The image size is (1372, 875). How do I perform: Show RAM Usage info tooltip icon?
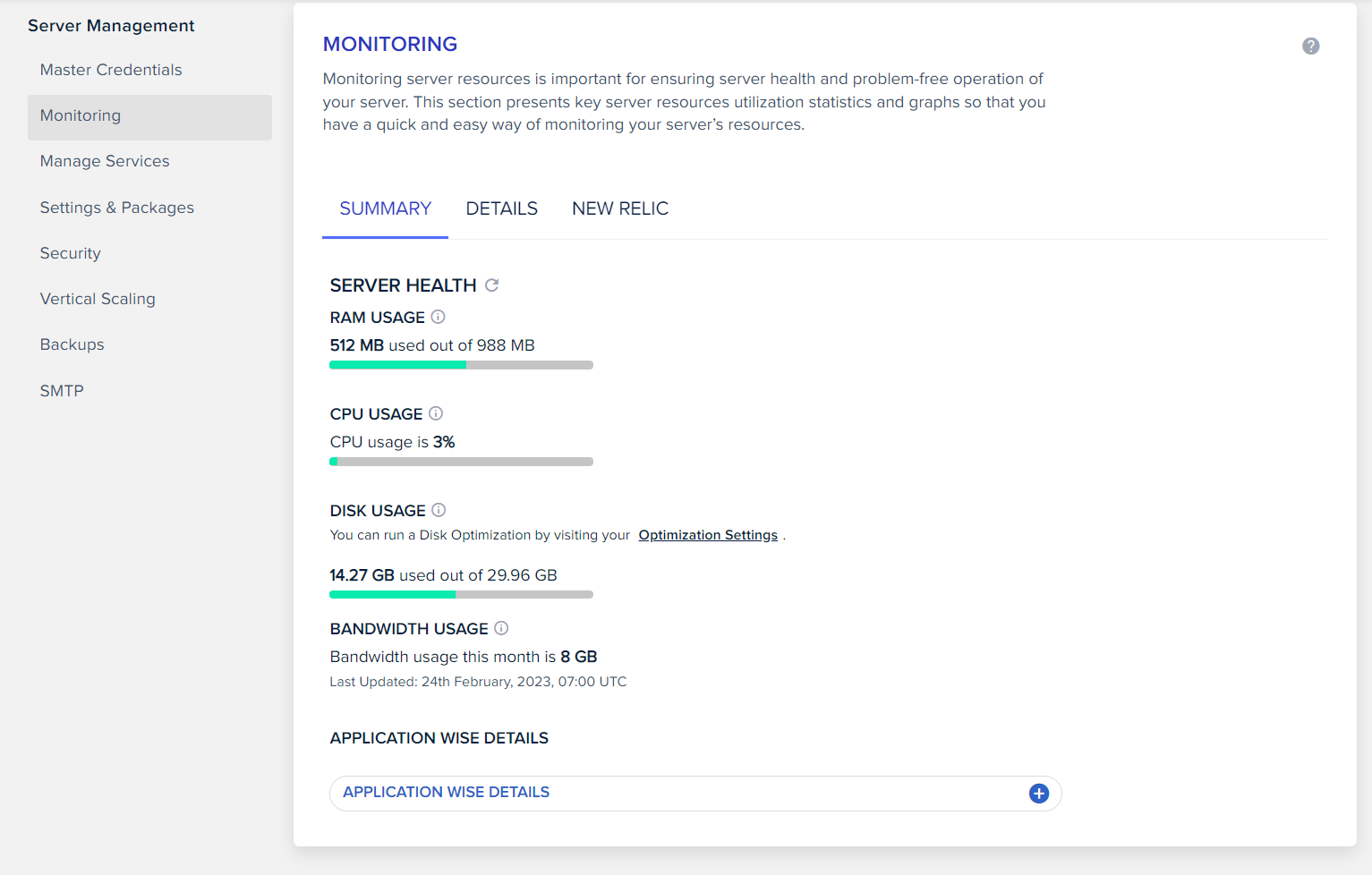(x=438, y=317)
